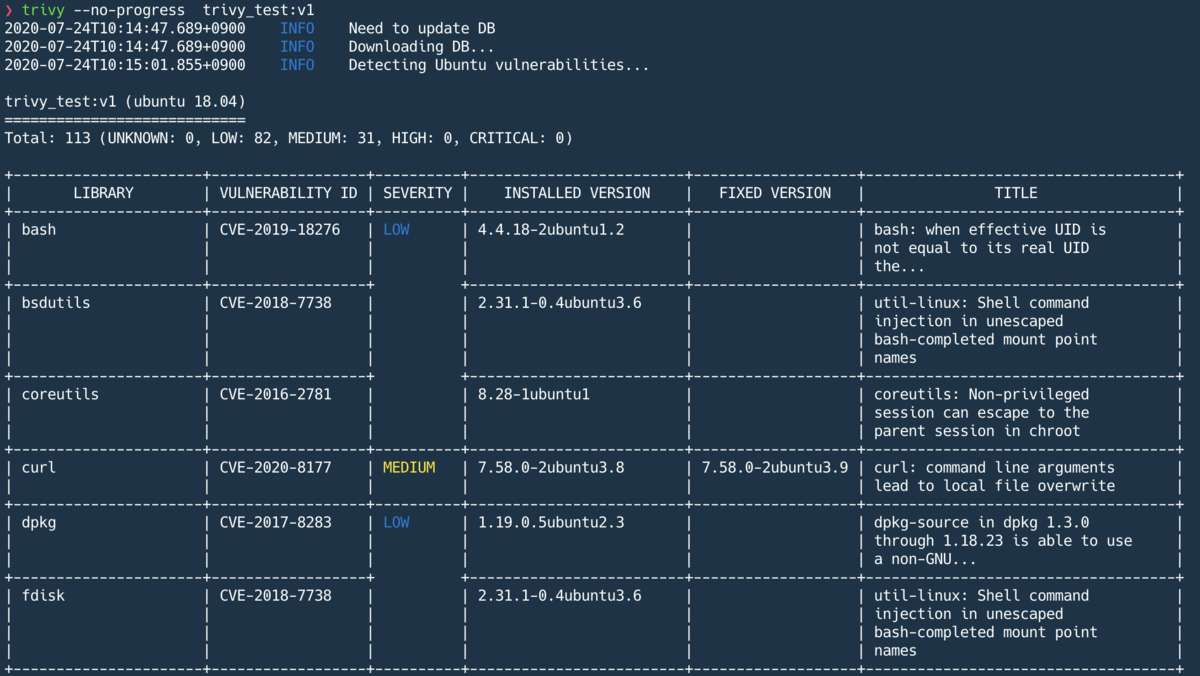Click the FIXED VERSION column header
This screenshot has width=1200, height=676.
775,193
